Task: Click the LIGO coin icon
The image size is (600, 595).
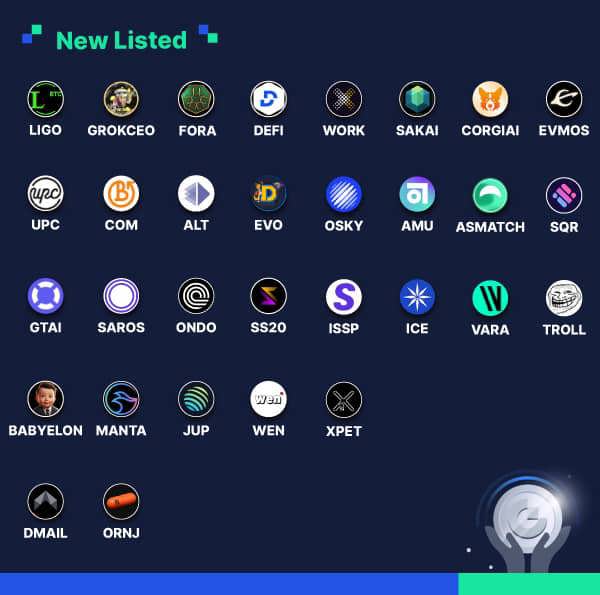Action: coord(46,99)
